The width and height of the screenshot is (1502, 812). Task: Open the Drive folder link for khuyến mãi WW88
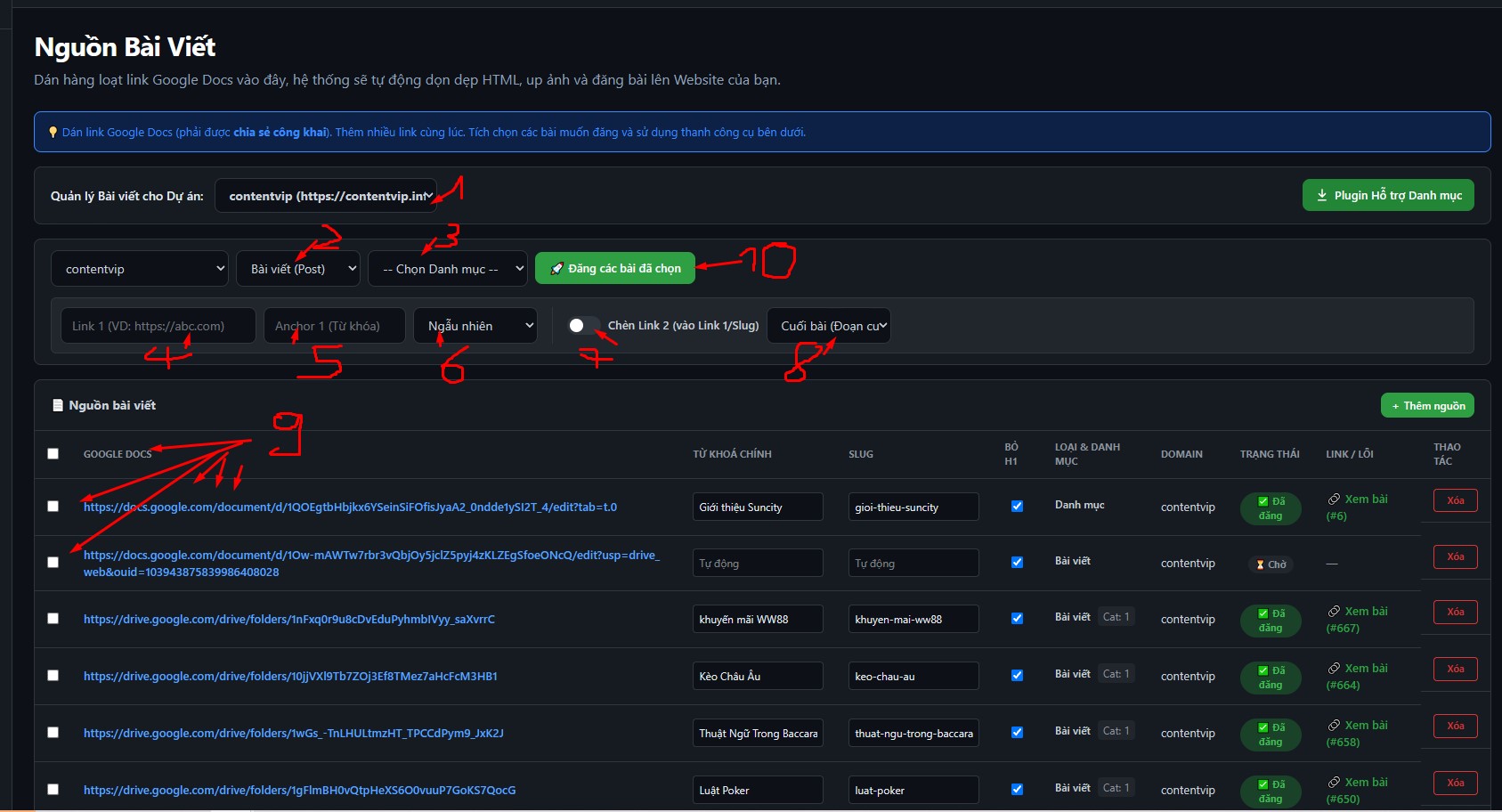(289, 620)
